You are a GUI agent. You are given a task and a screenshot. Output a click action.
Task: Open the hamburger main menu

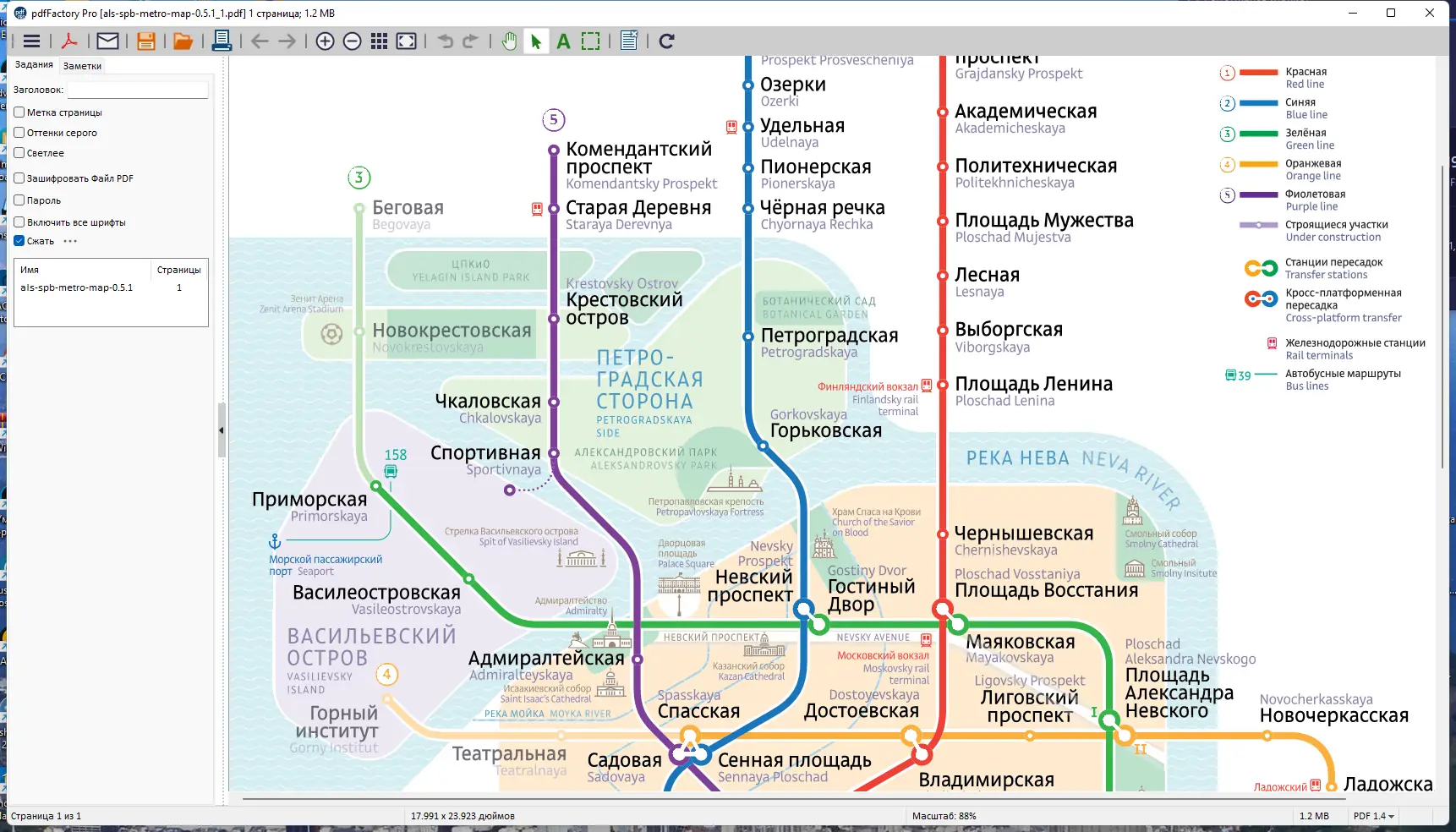pos(31,41)
